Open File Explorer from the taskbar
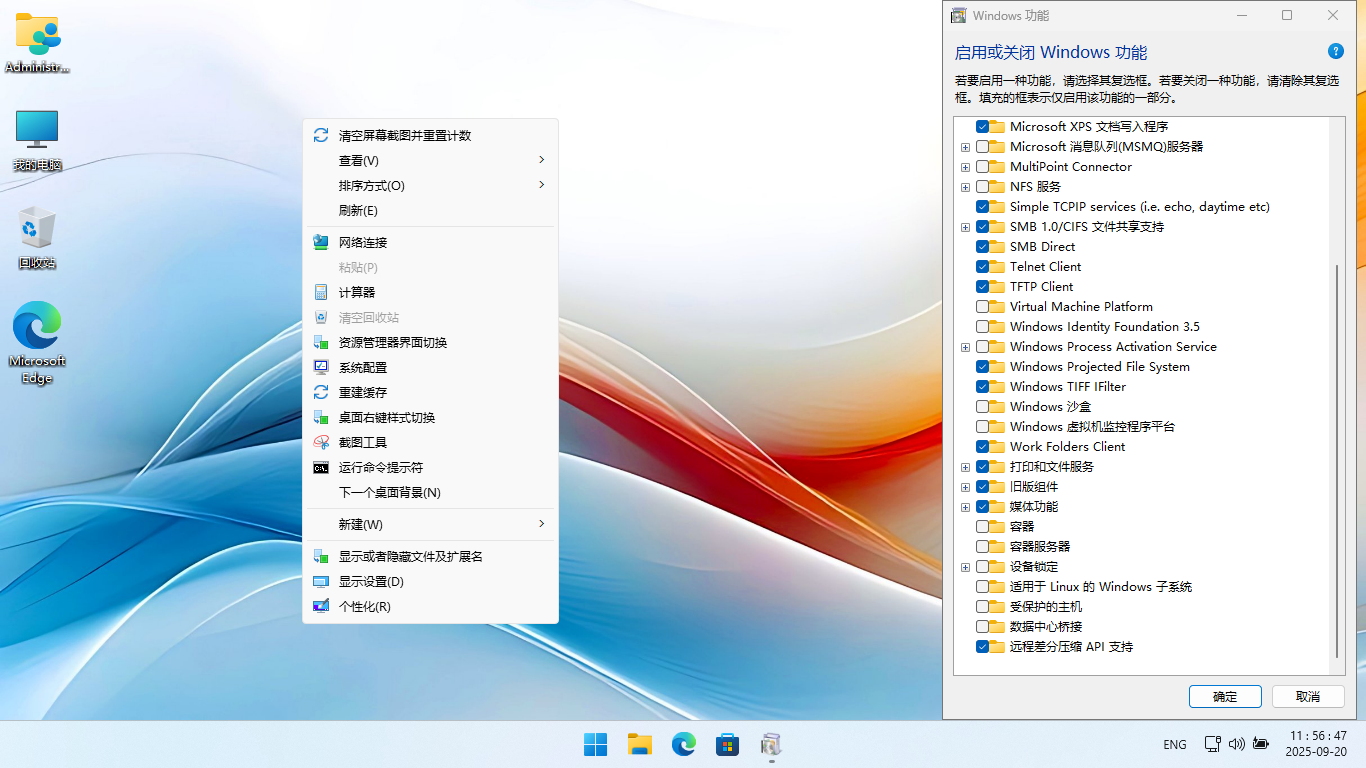1366x768 pixels. pyautogui.click(x=639, y=744)
